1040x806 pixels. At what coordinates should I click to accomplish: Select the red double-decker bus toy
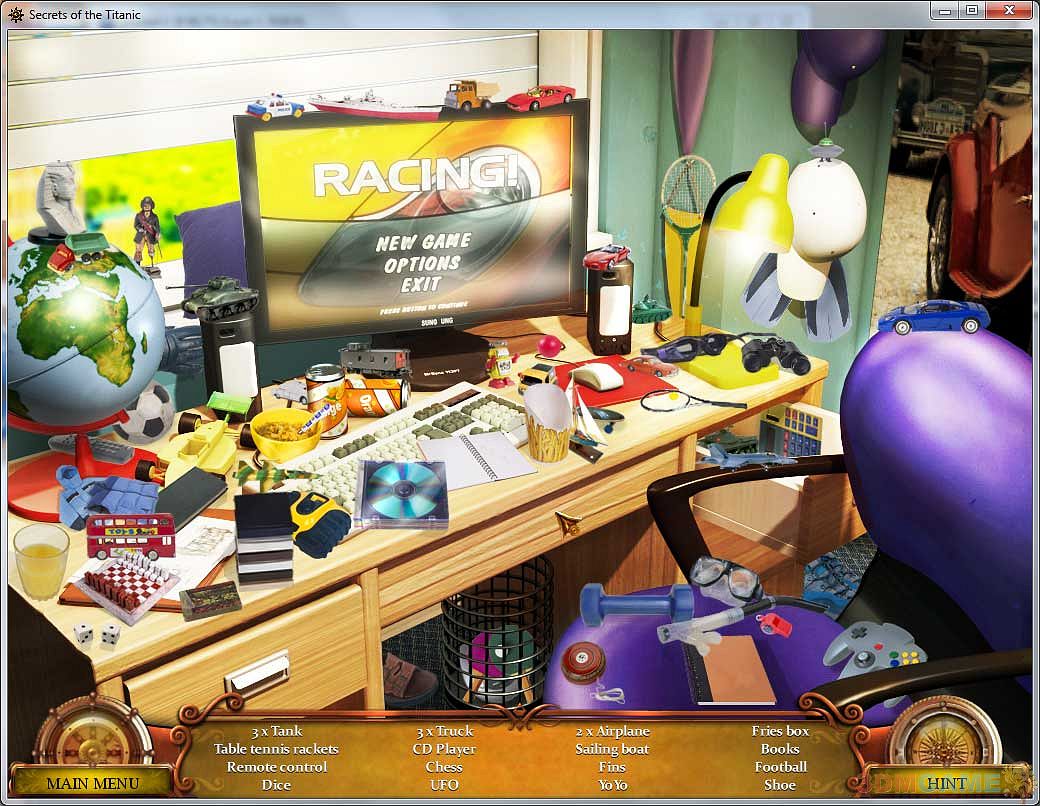point(130,535)
